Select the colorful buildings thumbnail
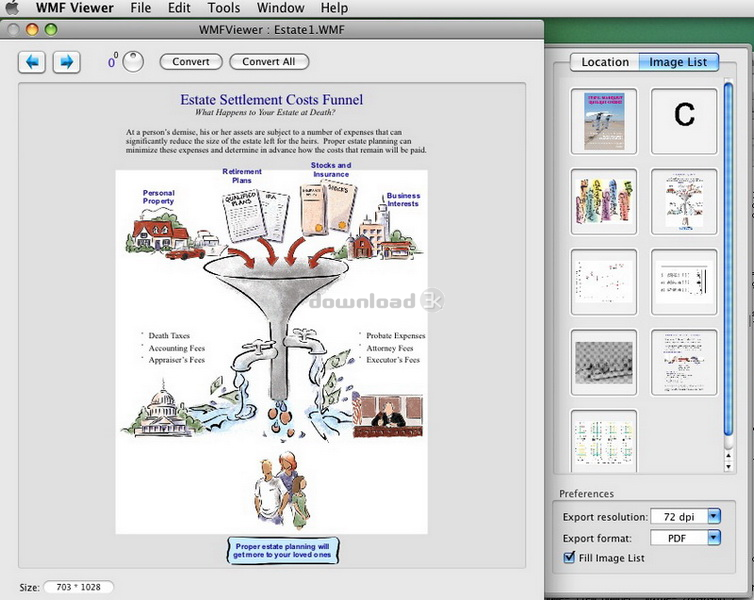 tap(604, 201)
